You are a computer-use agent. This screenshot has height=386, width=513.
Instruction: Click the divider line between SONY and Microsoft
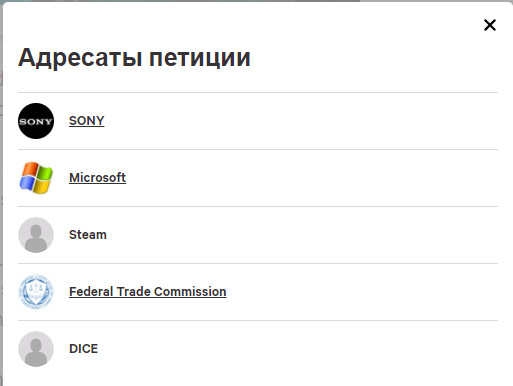[x=258, y=149]
